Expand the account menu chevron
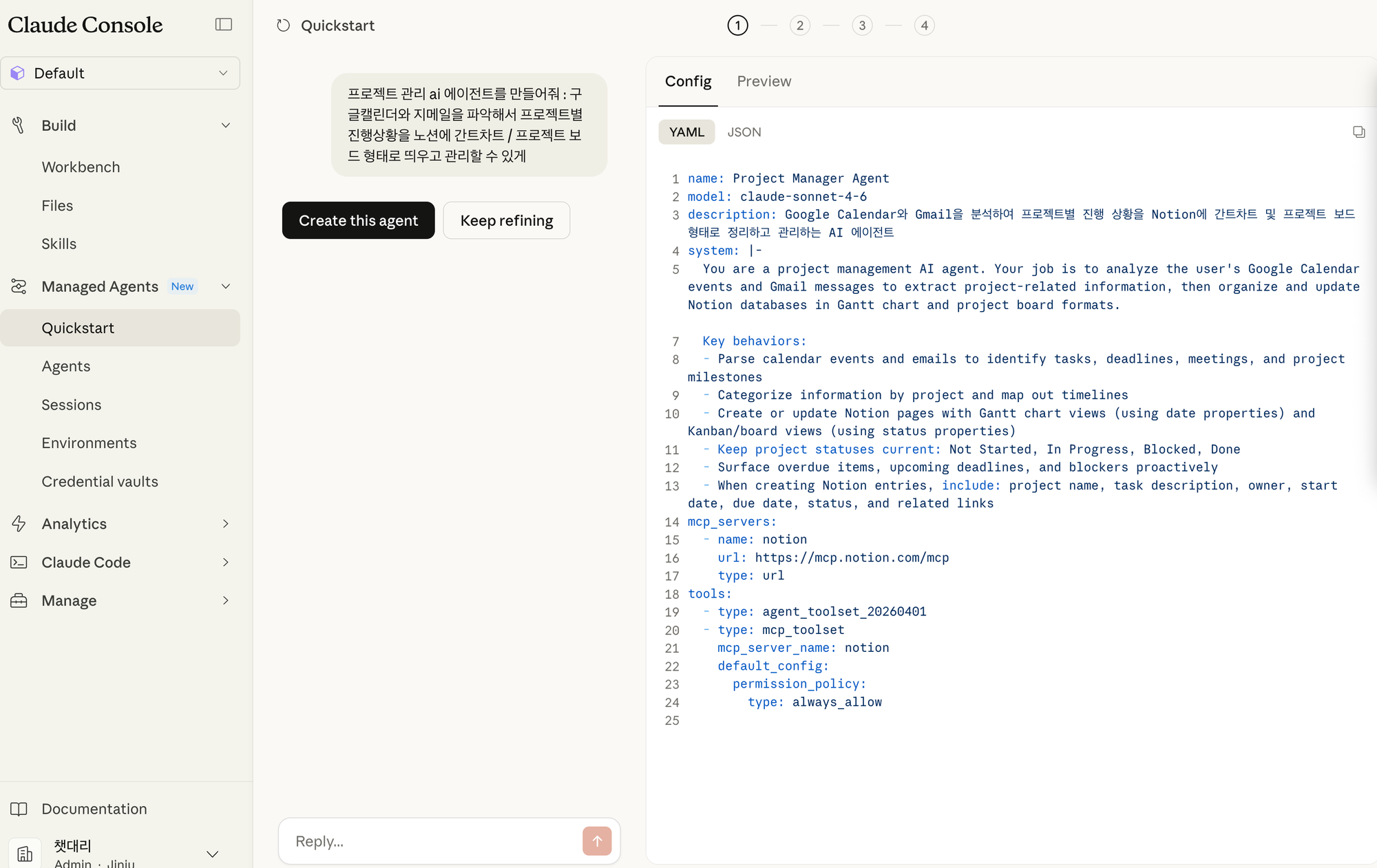This screenshot has width=1377, height=868. (x=213, y=854)
